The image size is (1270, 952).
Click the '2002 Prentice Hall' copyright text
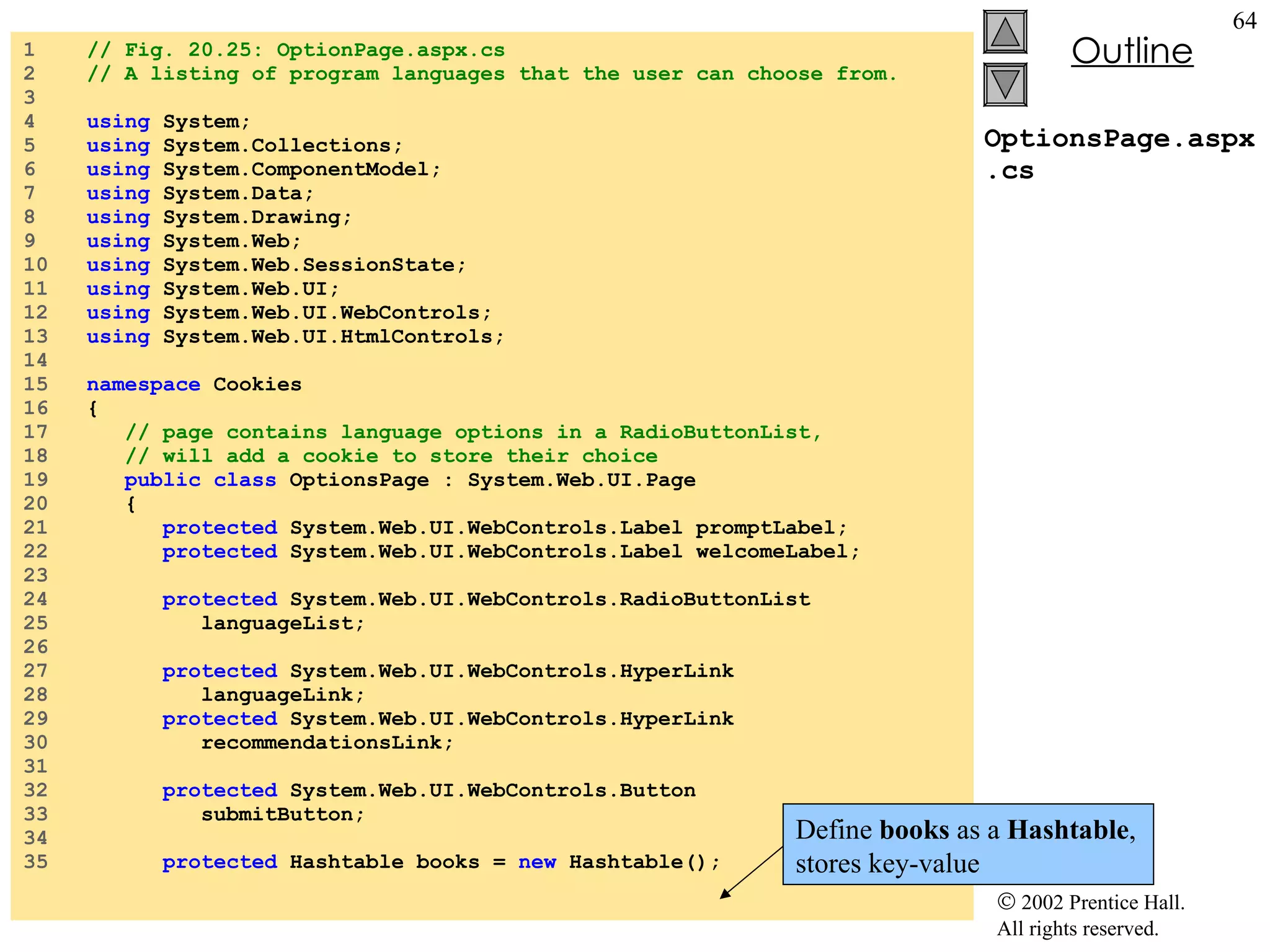[1091, 902]
